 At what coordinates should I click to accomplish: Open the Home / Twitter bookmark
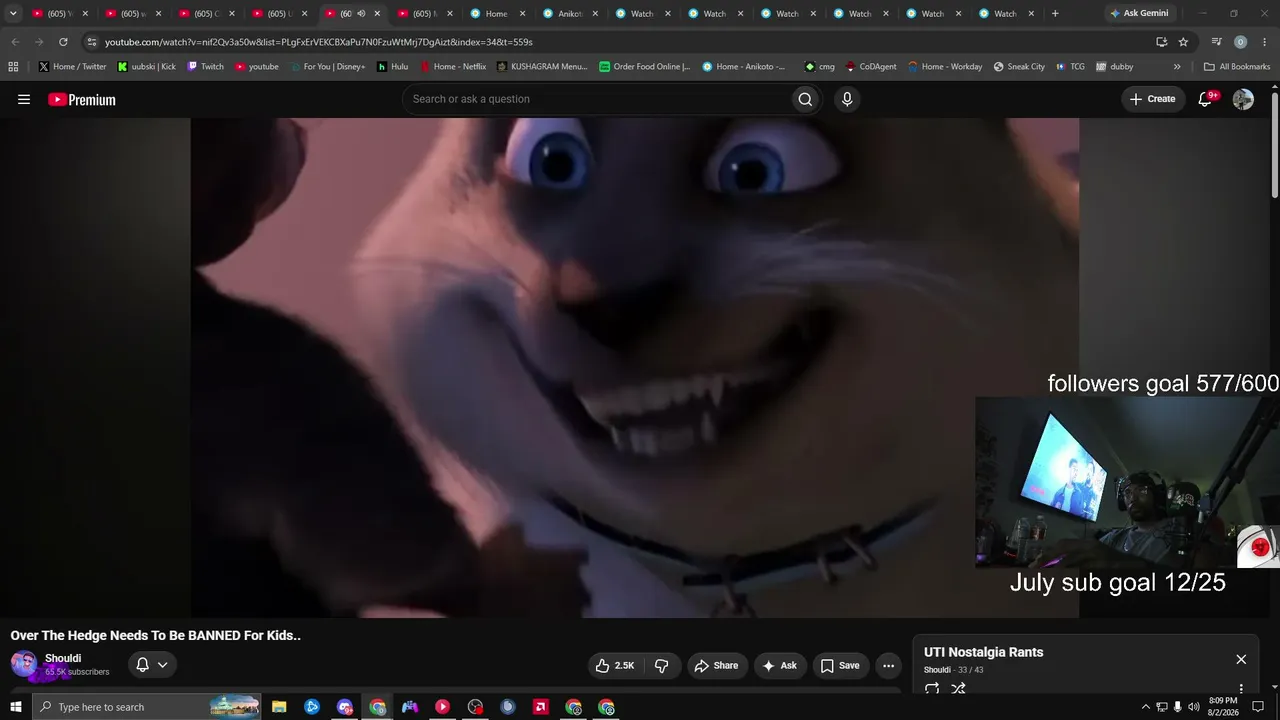coord(72,67)
